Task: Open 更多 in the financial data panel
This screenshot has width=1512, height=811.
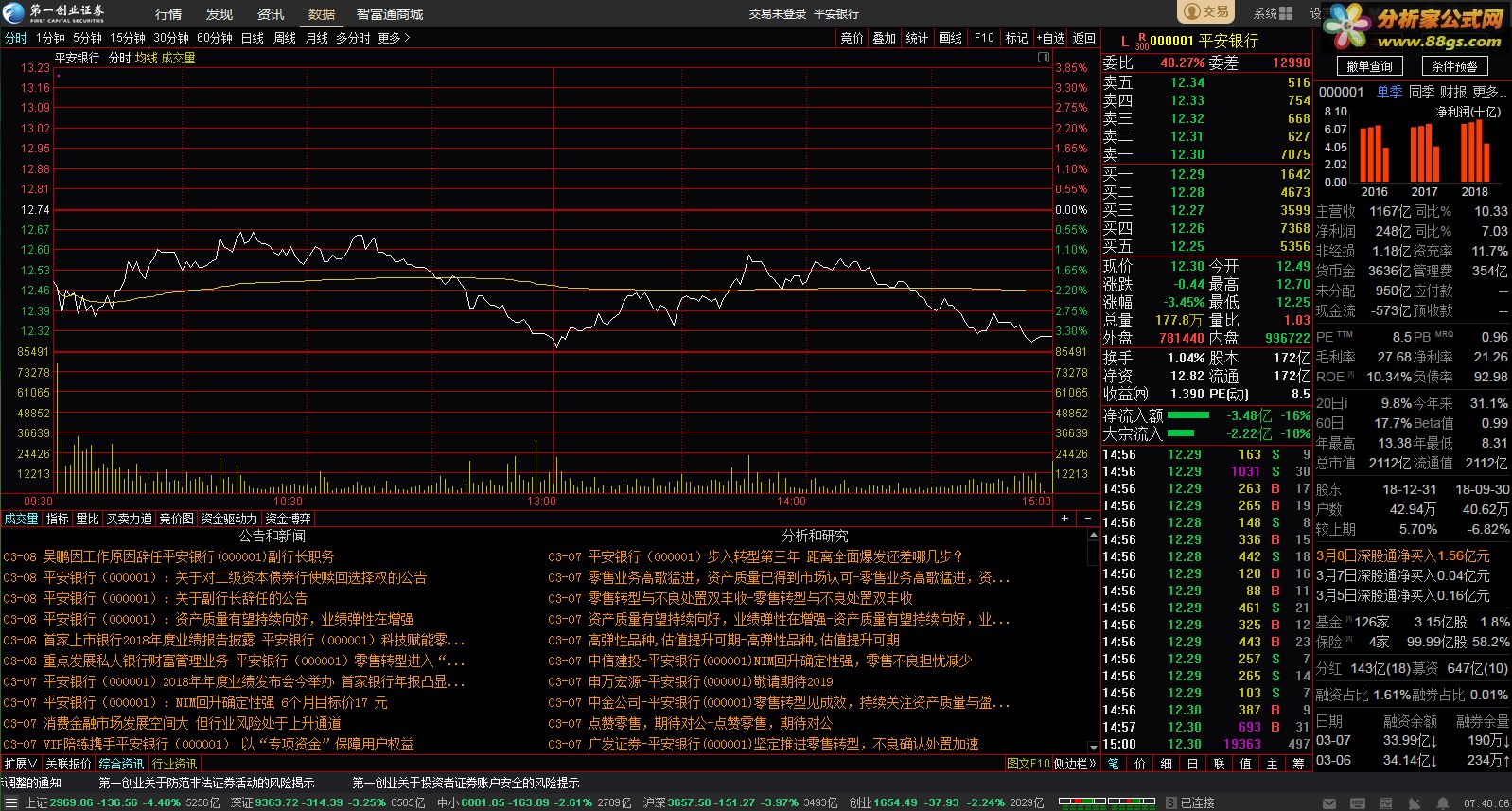Action: tap(1489, 92)
